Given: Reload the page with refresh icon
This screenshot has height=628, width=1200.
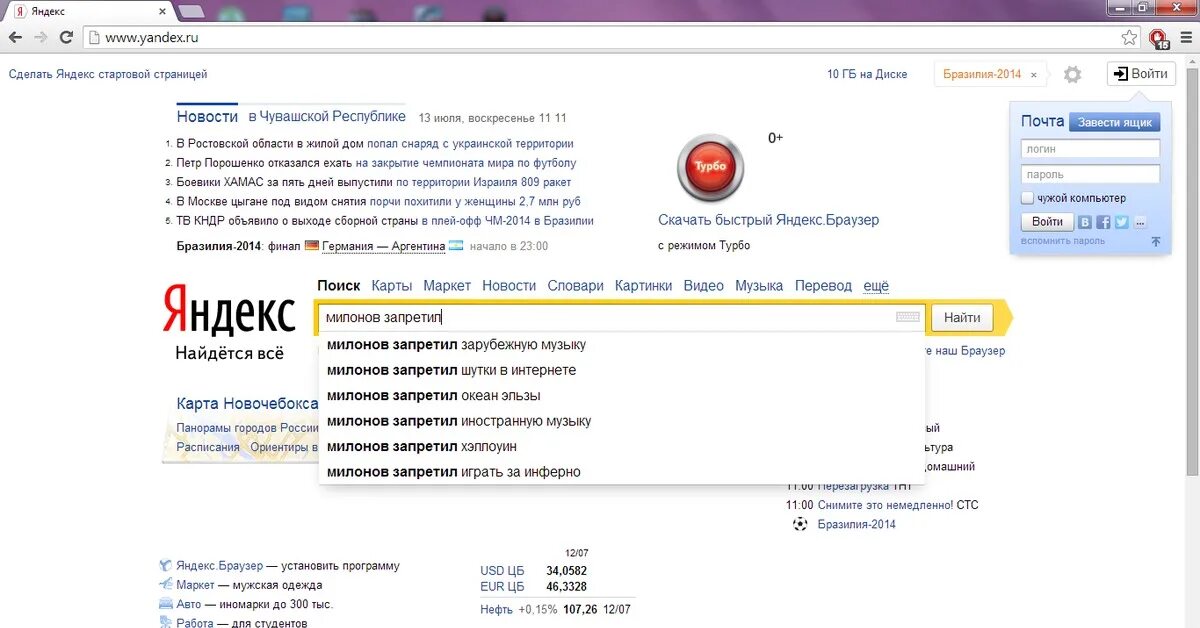Looking at the screenshot, I should [66, 38].
